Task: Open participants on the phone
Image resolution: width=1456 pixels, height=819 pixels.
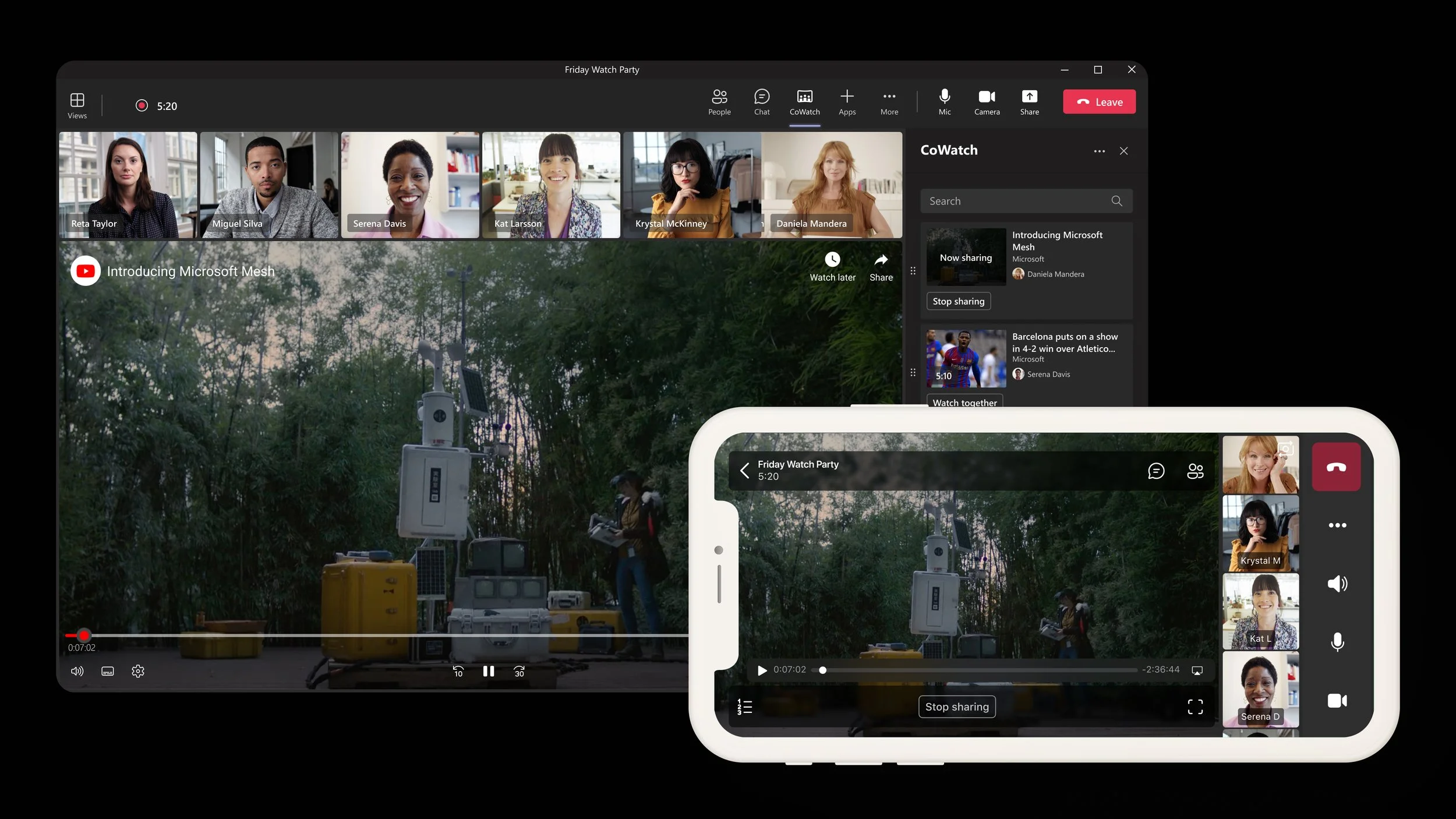Action: 1195,471
